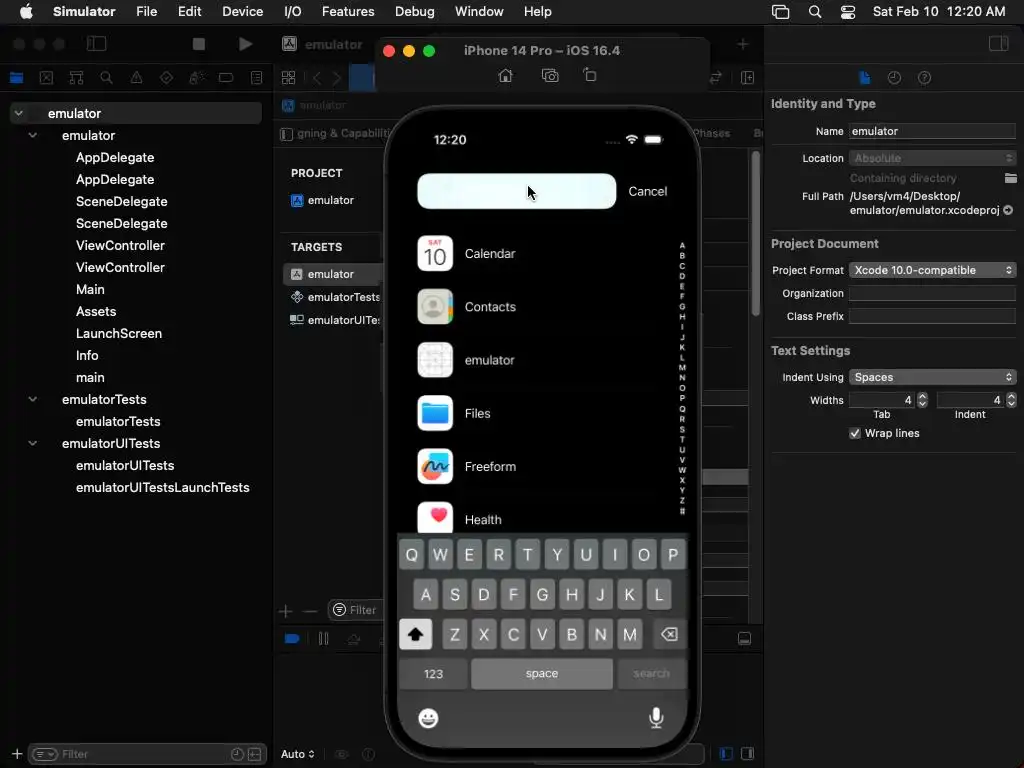Cancel the iOS app library search
This screenshot has width=1024, height=768.
pos(647,191)
